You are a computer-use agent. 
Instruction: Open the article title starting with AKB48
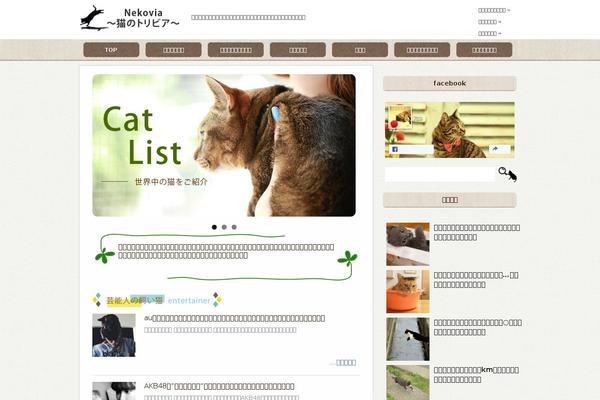[219, 386]
